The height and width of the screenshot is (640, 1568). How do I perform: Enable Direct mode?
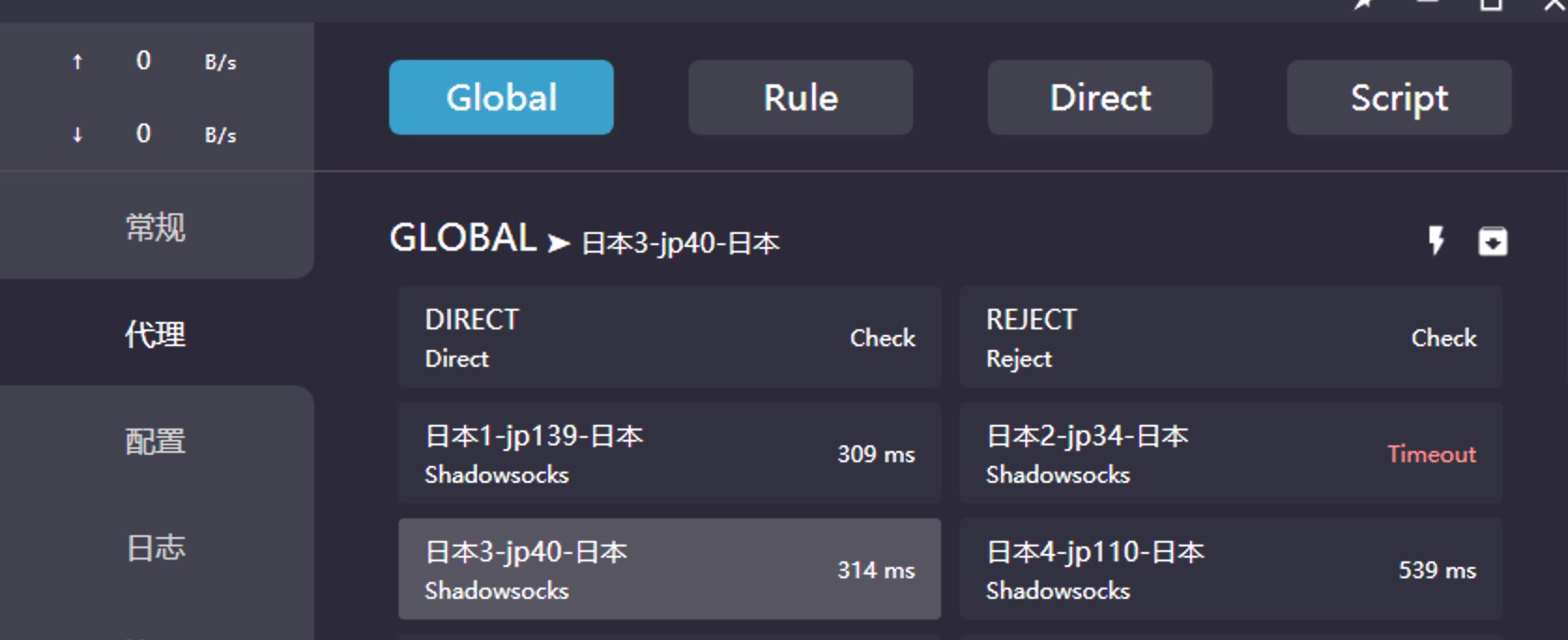[x=1100, y=97]
